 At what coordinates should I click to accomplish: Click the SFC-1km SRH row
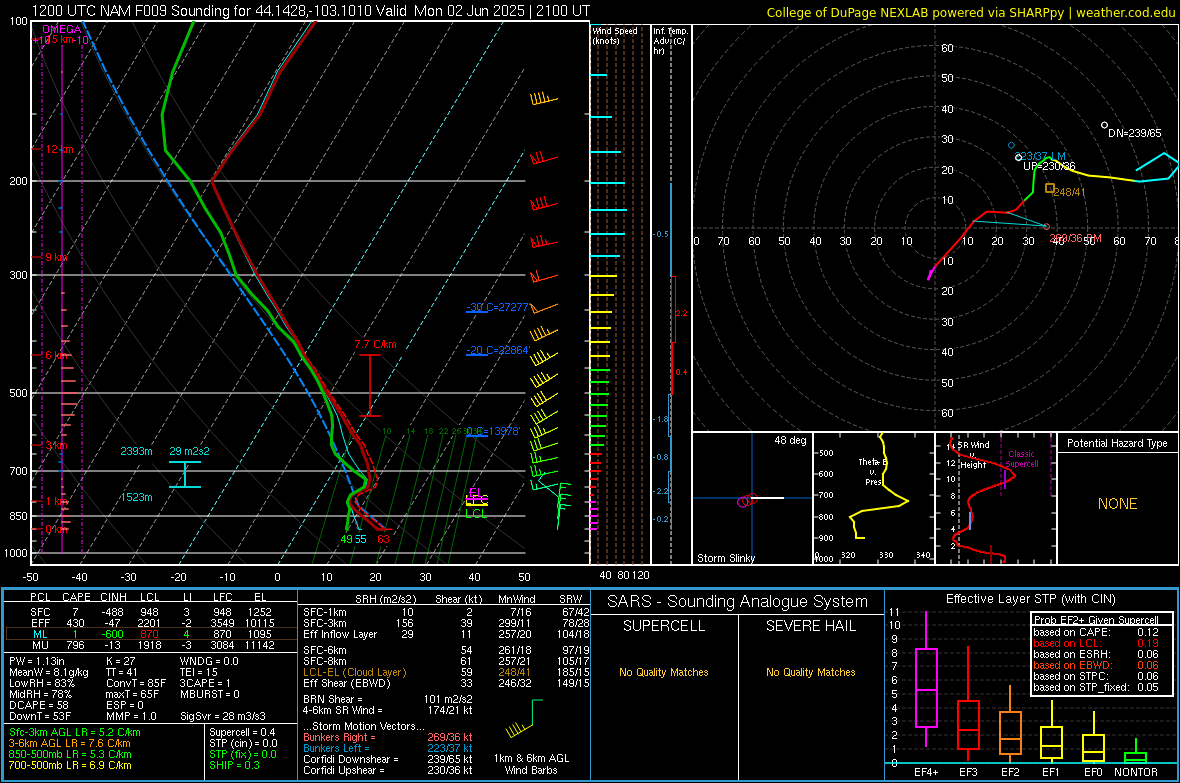click(446, 612)
